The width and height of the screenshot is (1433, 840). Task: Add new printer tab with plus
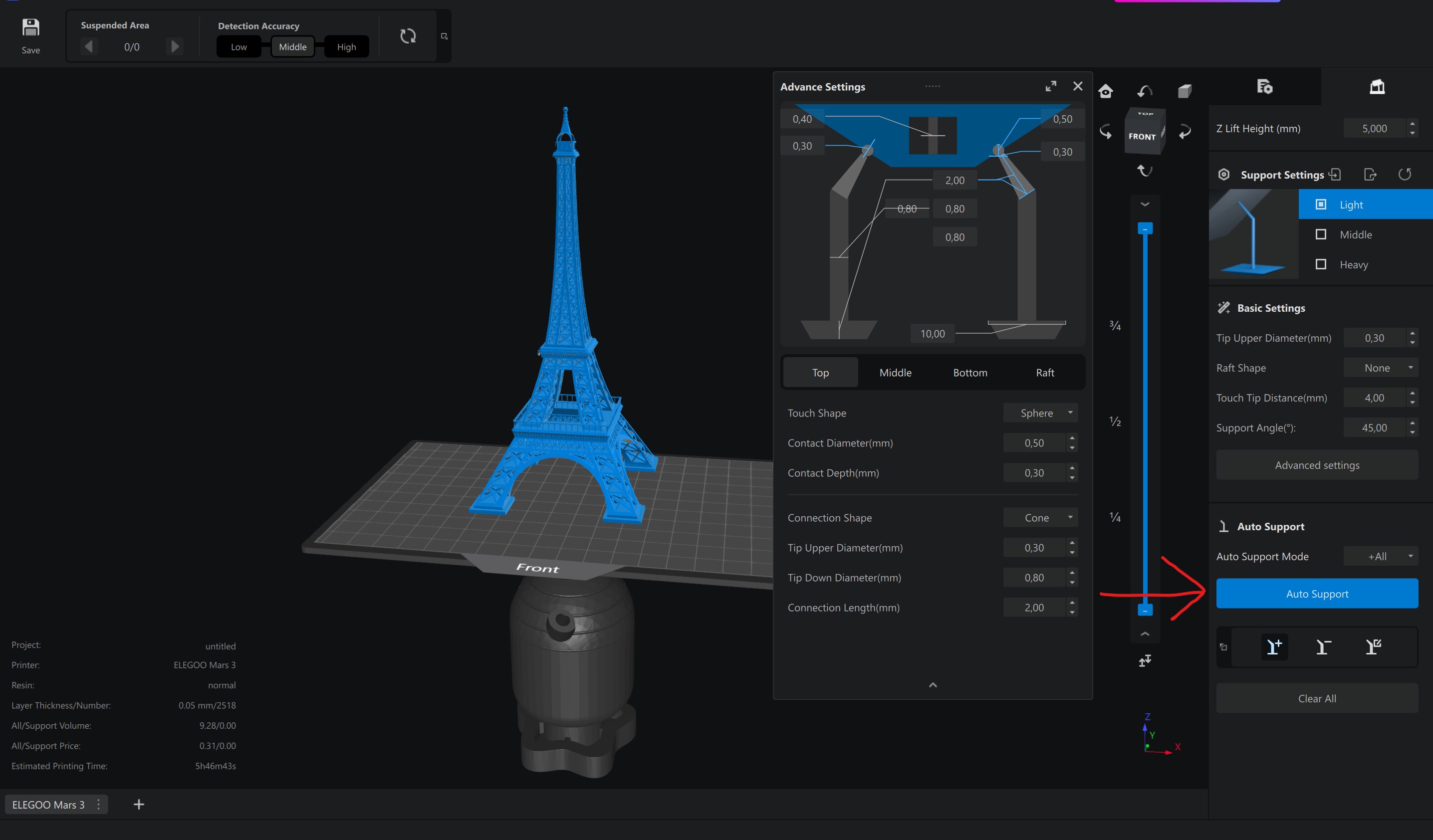pos(139,804)
